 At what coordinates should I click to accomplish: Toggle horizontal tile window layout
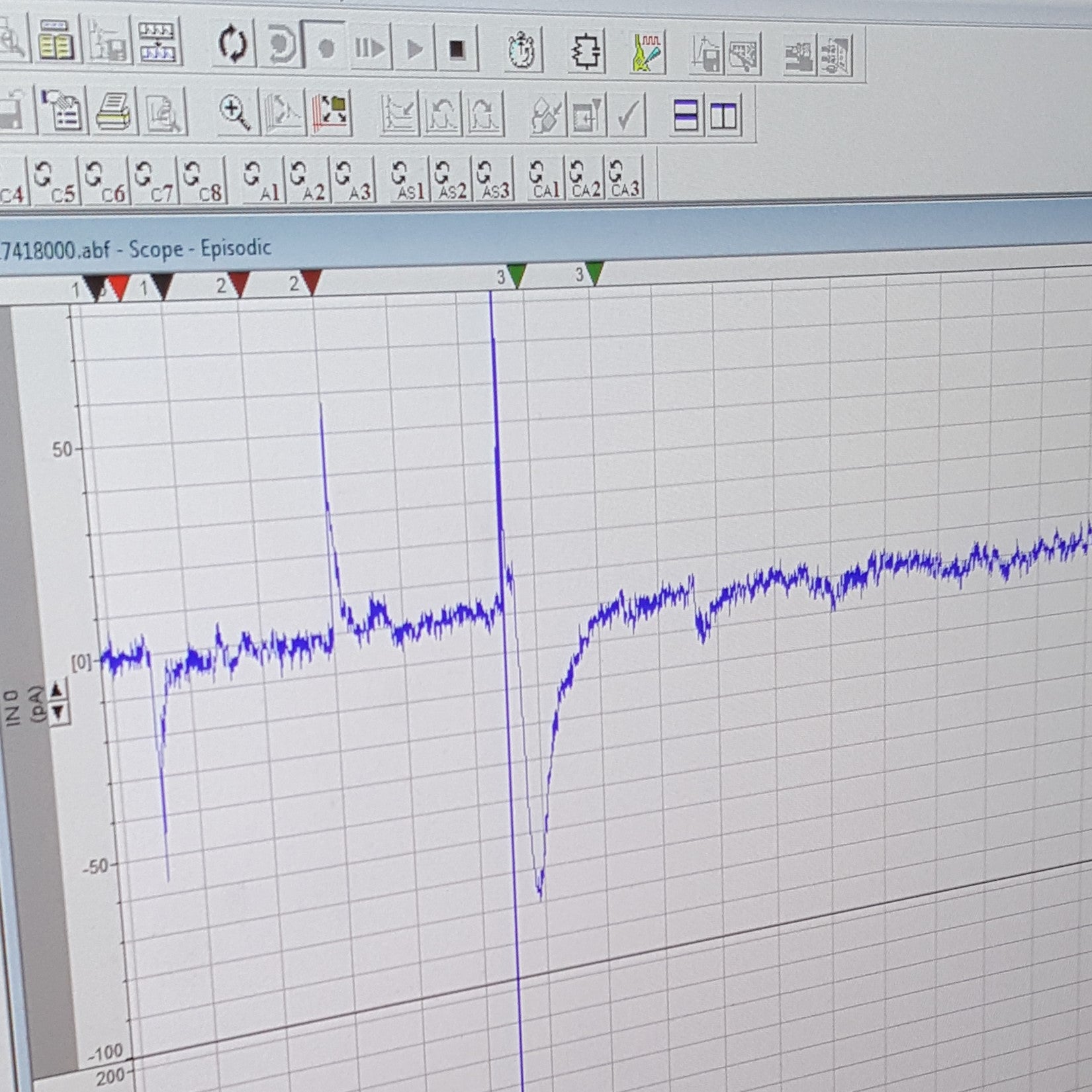point(686,116)
